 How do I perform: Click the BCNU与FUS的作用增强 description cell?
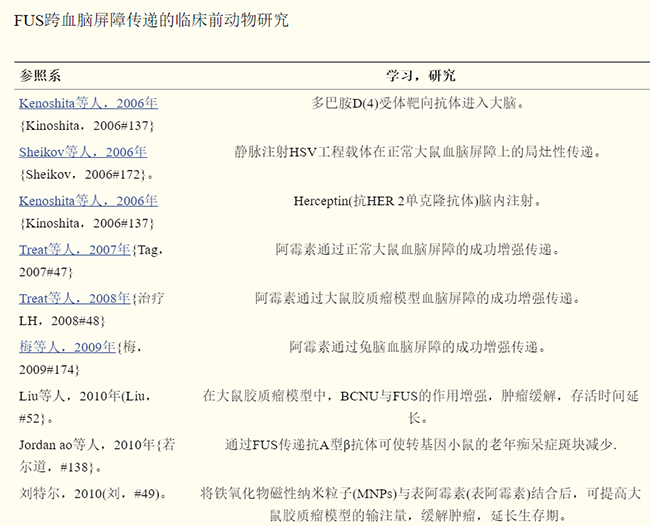coord(421,407)
